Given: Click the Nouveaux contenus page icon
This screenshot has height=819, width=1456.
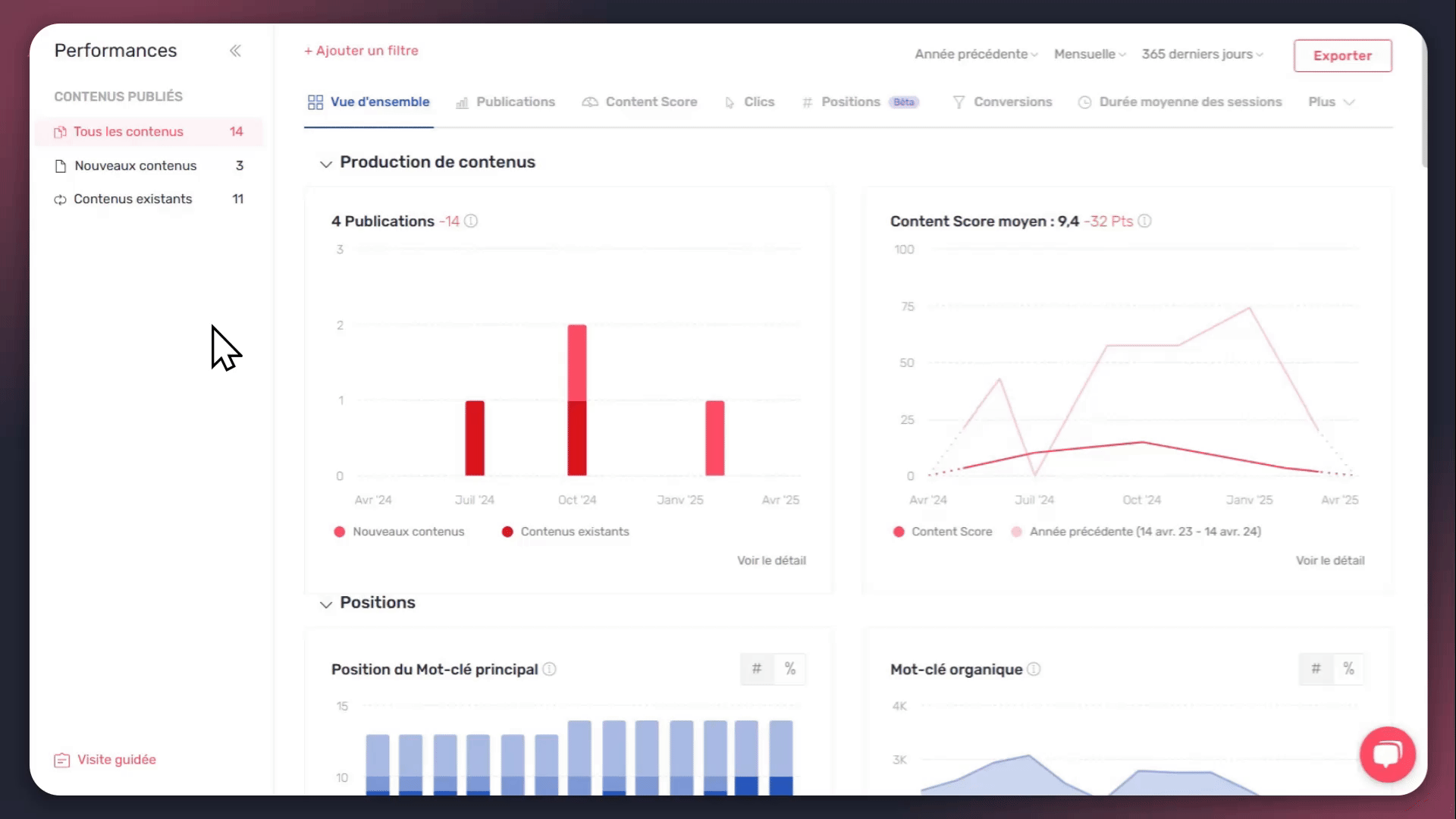Looking at the screenshot, I should (61, 166).
